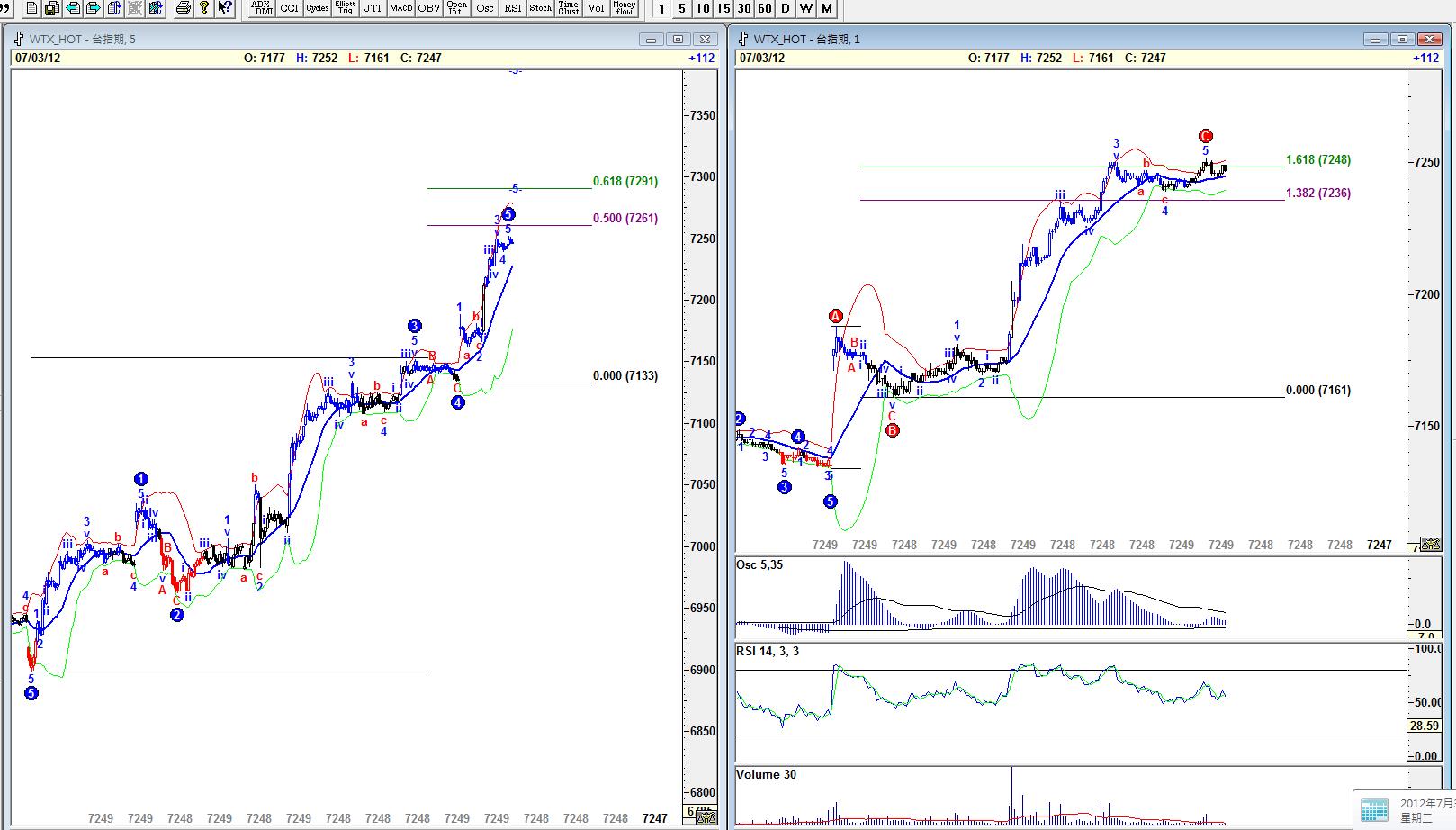1456x830 pixels.
Task: Switch to the 5-minute timeframe
Action: tap(682, 8)
